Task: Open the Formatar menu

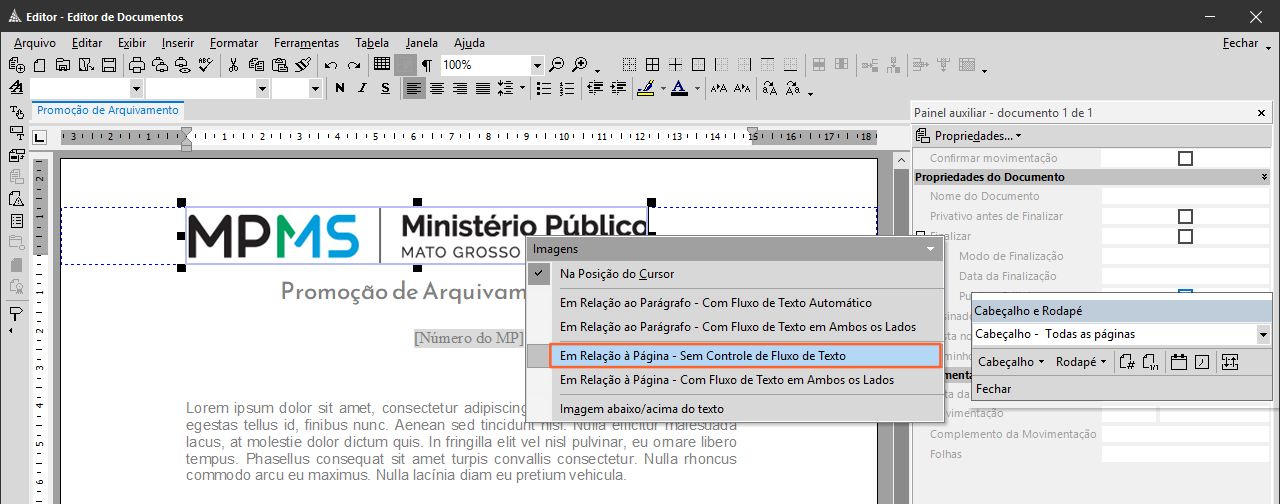Action: coord(234,43)
